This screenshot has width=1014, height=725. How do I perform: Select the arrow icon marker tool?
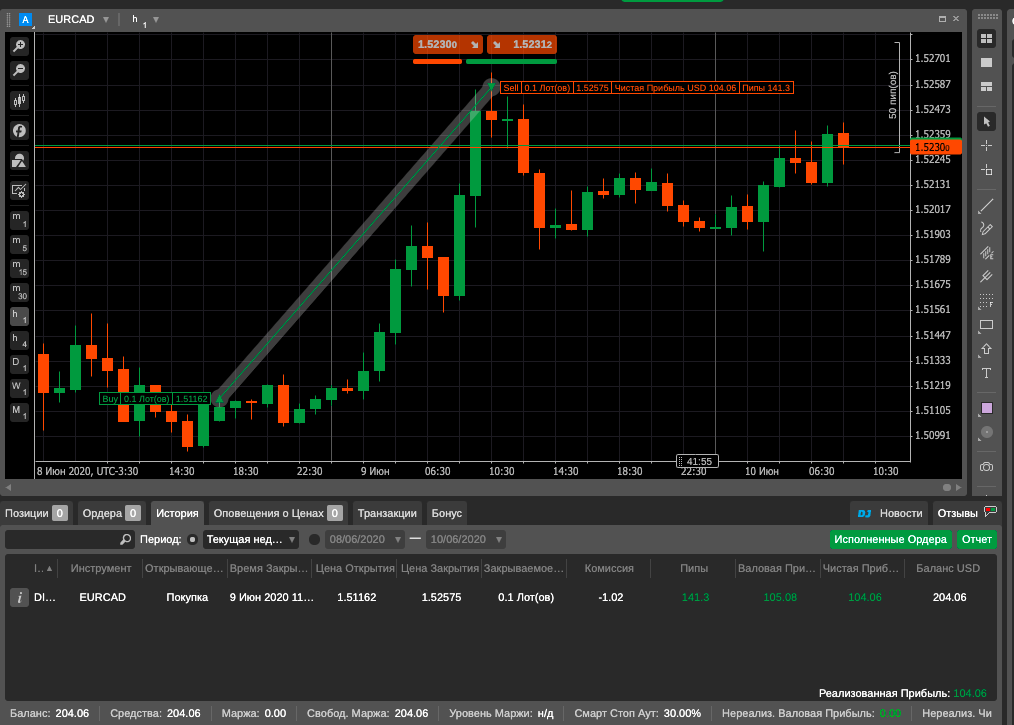pyautogui.click(x=986, y=349)
